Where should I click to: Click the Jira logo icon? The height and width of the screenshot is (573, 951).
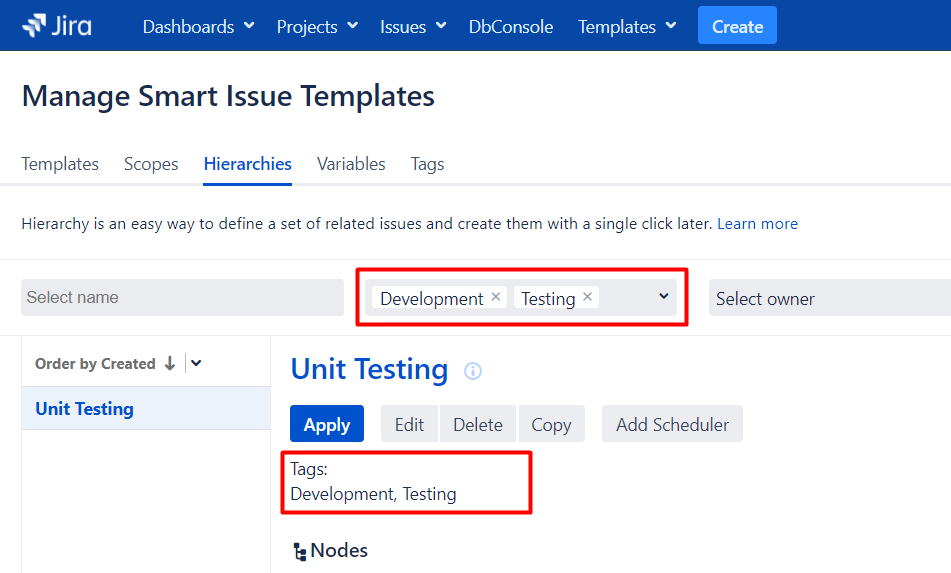34,26
